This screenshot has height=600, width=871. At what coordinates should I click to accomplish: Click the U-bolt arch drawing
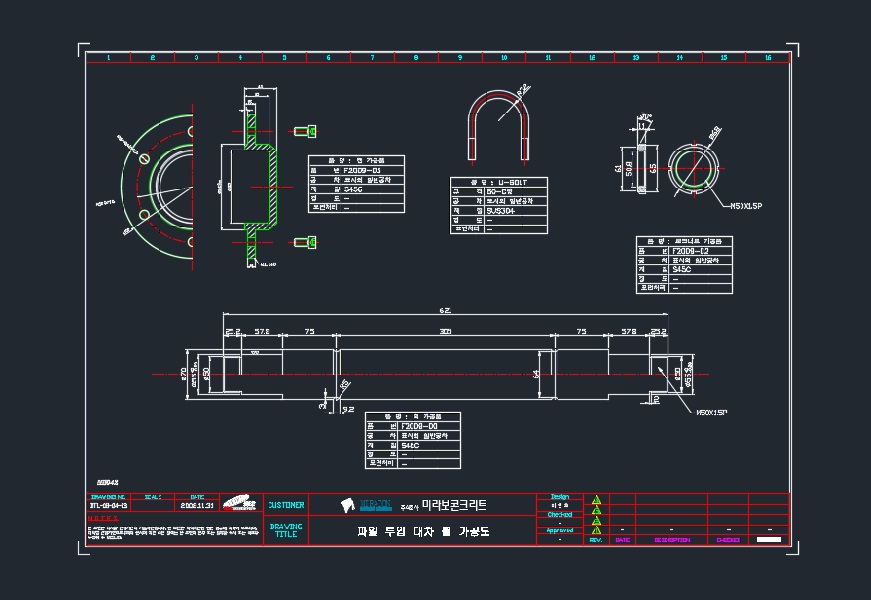coord(498,127)
